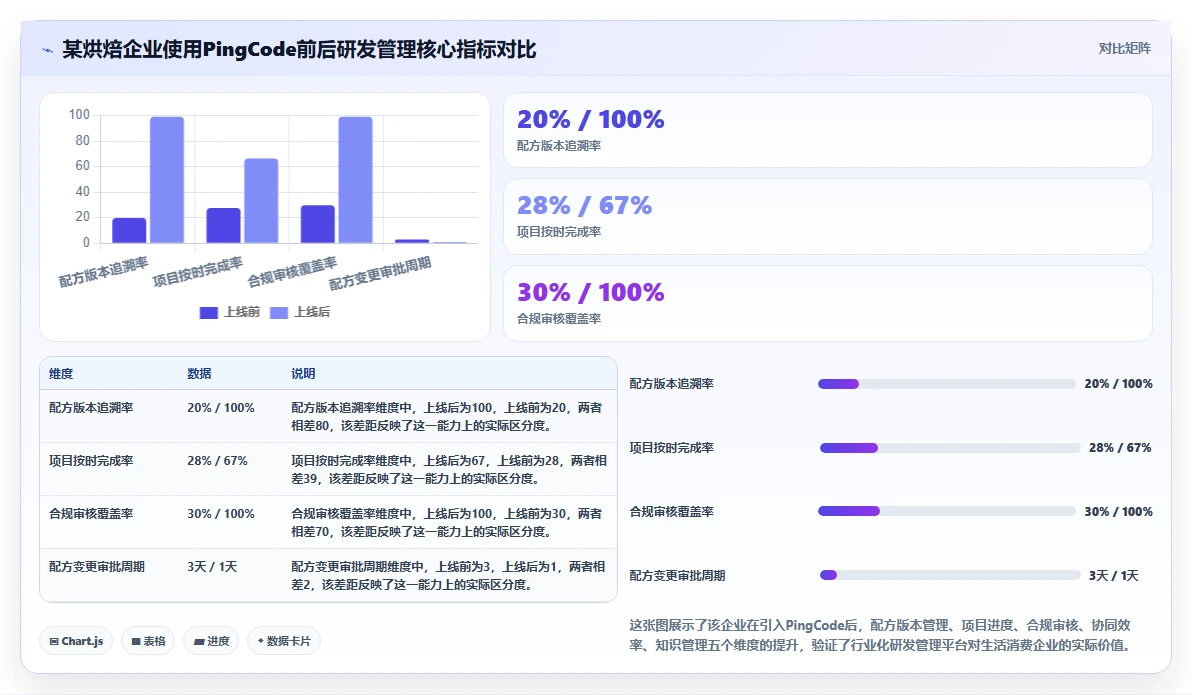This screenshot has width=1192, height=695.
Task: Toggle the 上线前 legend swatch
Action: (x=208, y=313)
